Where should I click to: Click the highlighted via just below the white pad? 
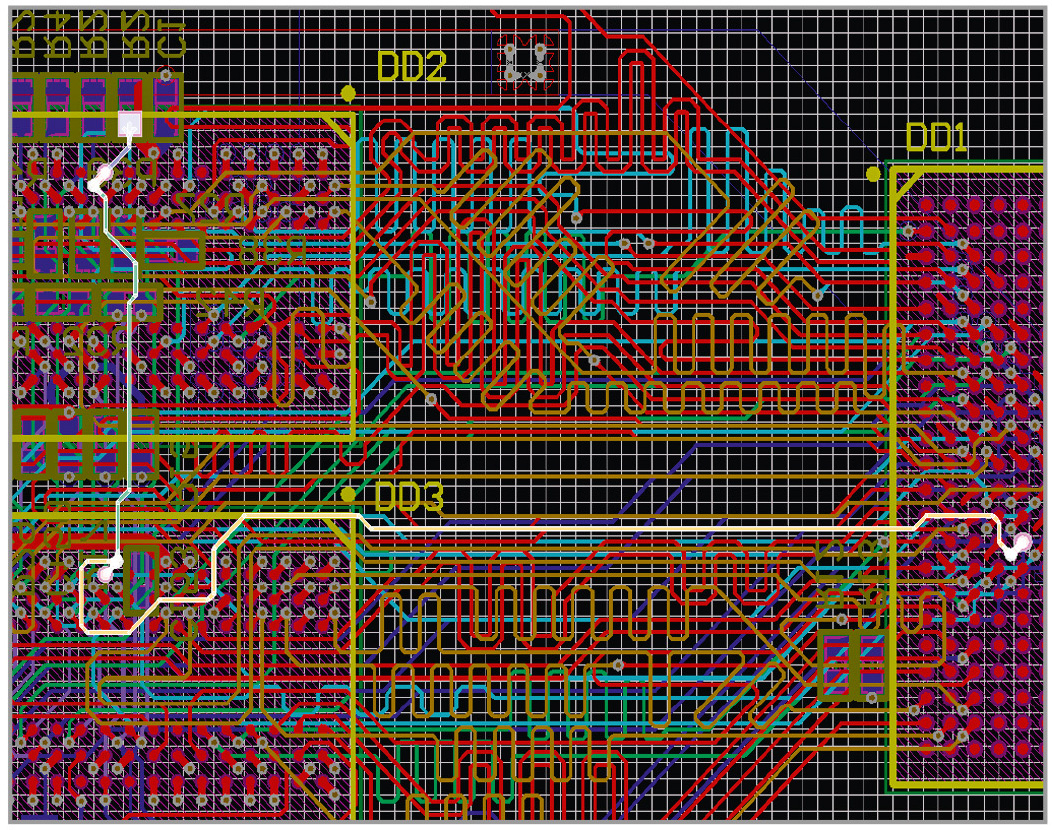(x=105, y=174)
